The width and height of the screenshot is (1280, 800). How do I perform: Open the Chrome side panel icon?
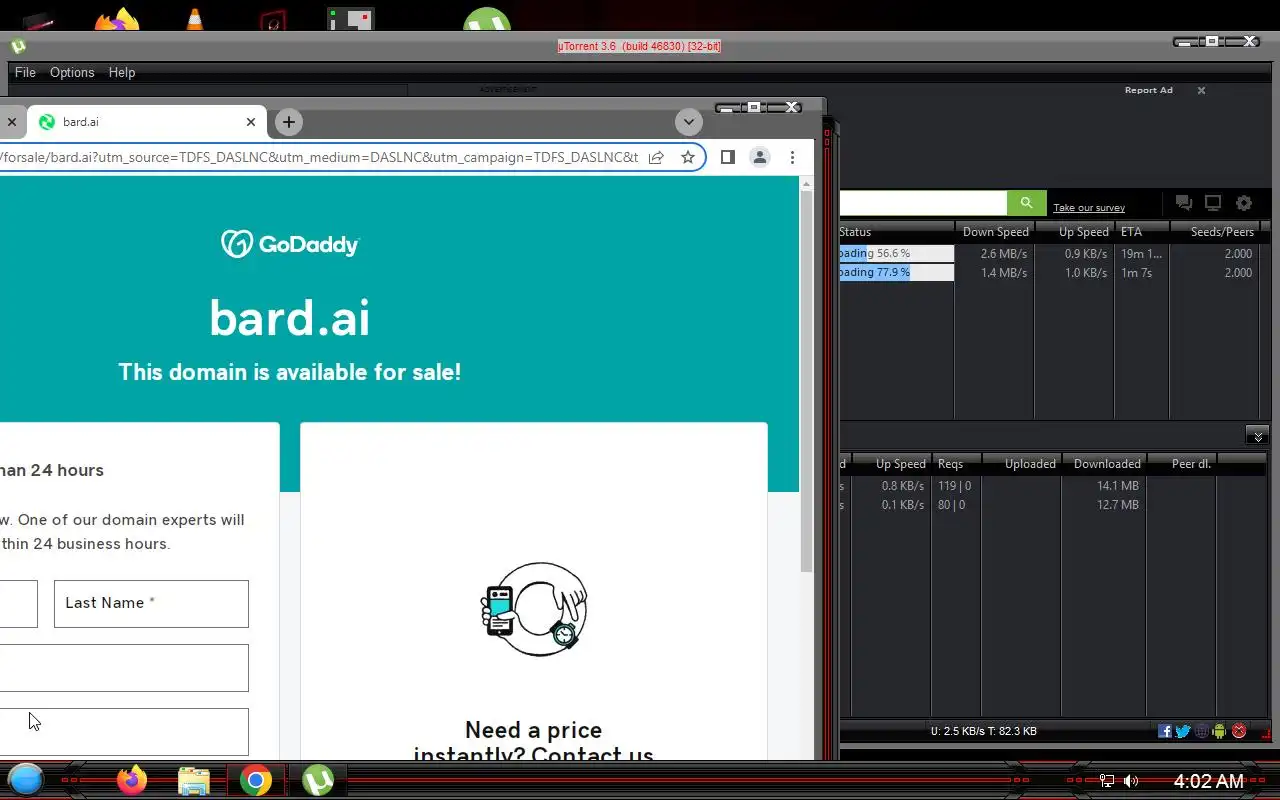click(728, 157)
